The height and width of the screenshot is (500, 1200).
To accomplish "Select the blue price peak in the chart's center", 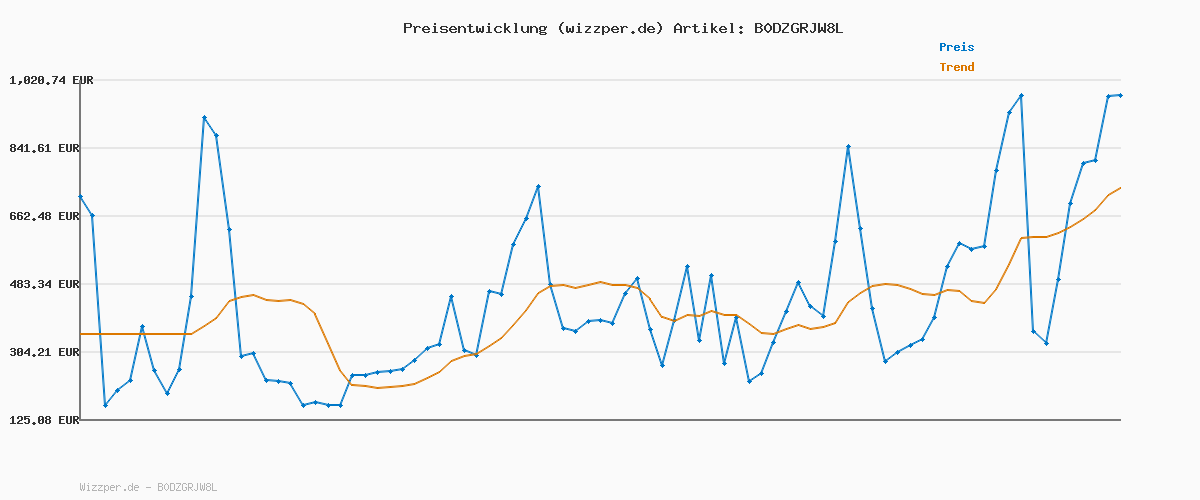I will [538, 187].
